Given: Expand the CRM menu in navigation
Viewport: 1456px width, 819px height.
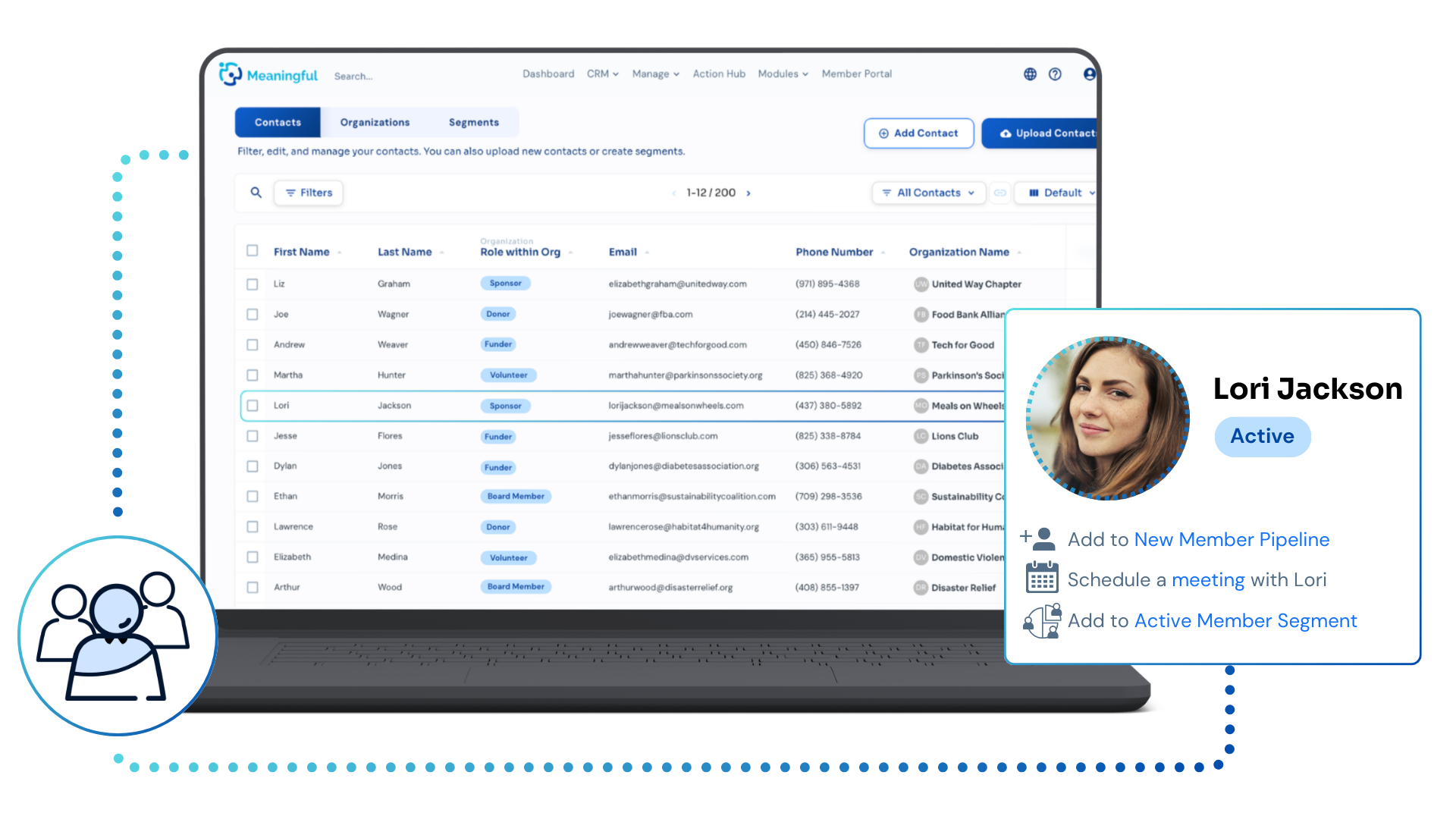Looking at the screenshot, I should pyautogui.click(x=602, y=74).
